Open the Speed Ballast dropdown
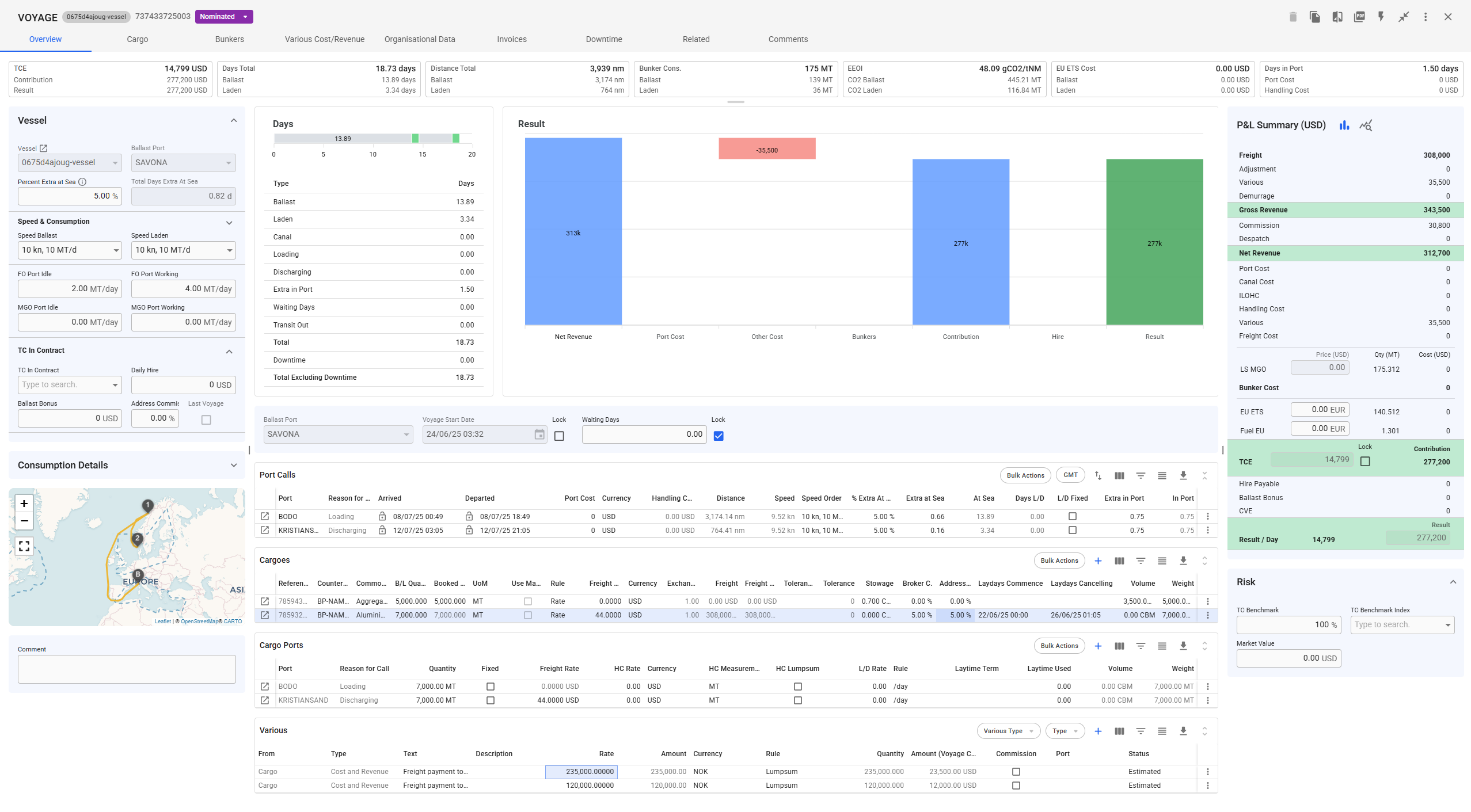Viewport: 1471px width, 812px height. click(70, 250)
